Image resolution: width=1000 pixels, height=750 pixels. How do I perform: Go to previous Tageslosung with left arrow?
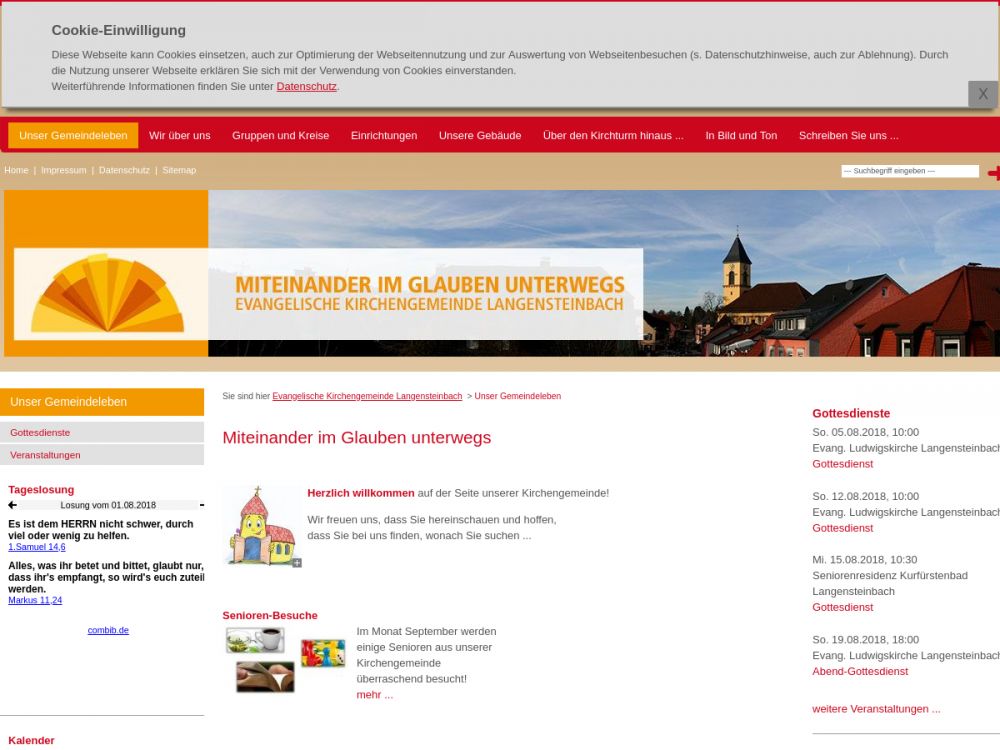pyautogui.click(x=13, y=505)
